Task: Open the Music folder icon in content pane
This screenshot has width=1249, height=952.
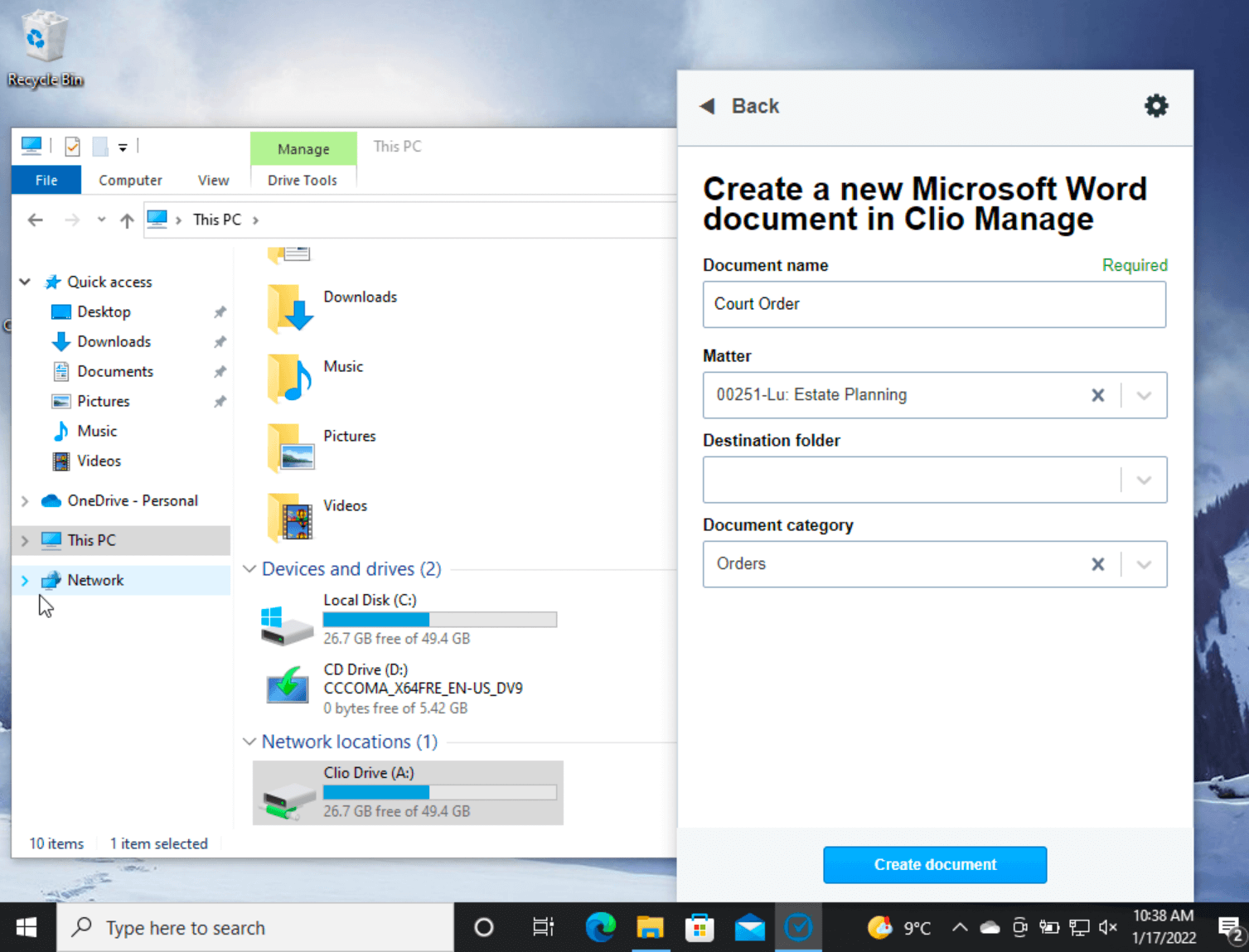Action: (x=290, y=378)
